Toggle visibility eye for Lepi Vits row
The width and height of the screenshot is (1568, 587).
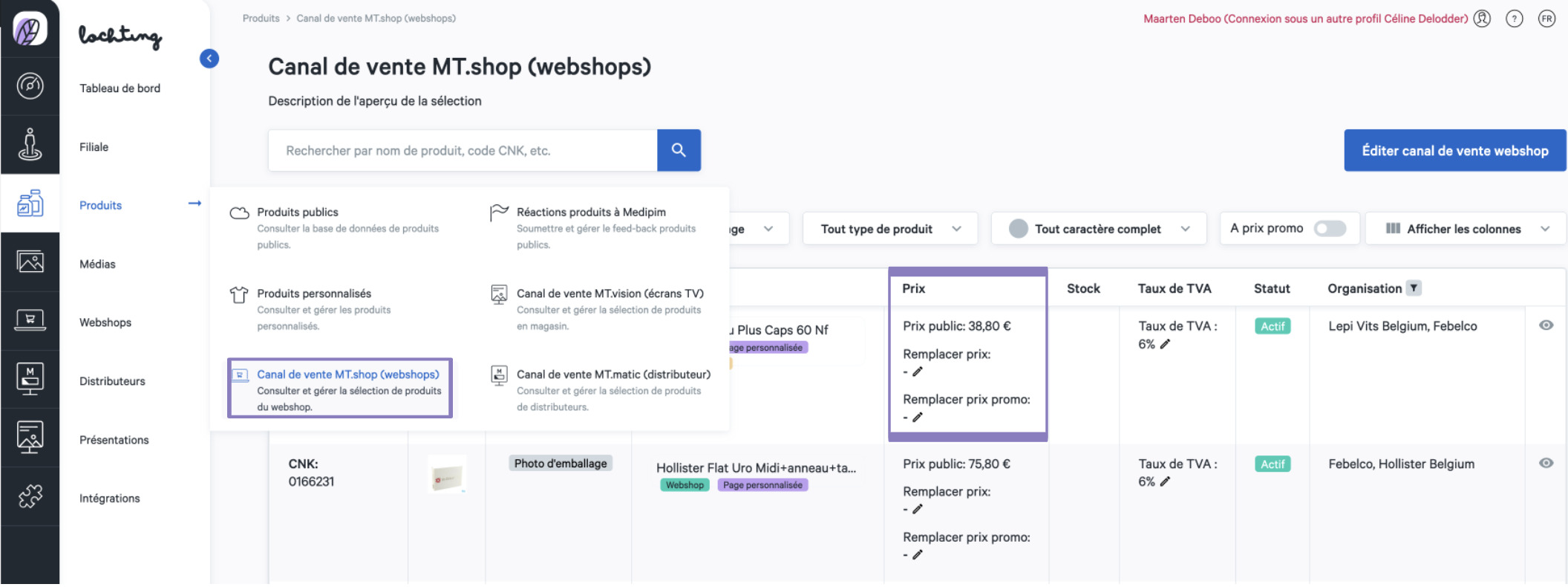point(1546,325)
